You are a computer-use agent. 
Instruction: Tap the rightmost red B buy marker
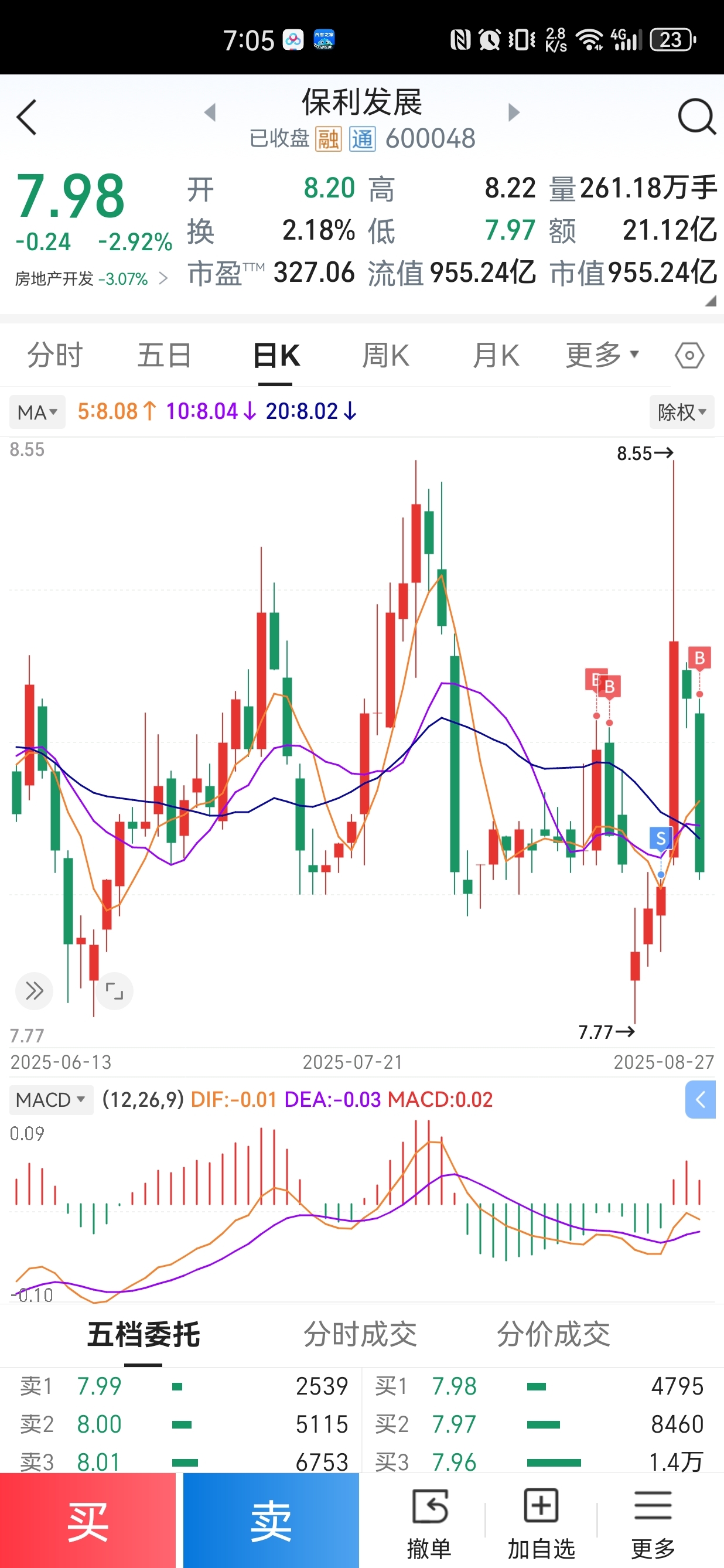click(699, 658)
